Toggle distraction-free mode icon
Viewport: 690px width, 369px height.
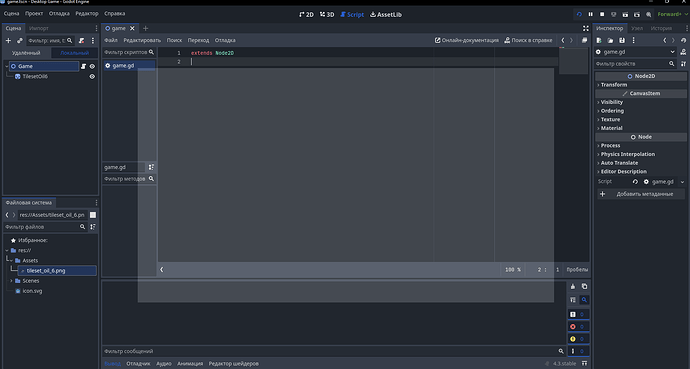click(586, 28)
